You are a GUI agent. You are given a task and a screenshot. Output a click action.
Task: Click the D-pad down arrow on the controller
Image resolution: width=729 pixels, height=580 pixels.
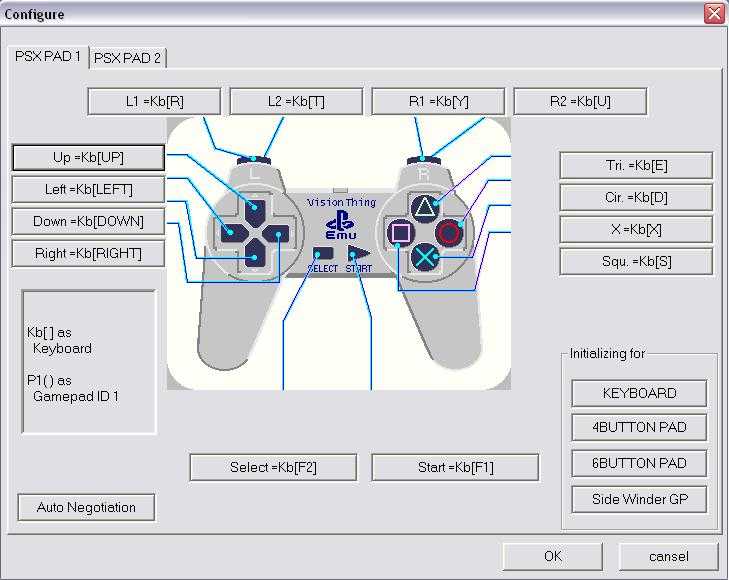pos(255,254)
